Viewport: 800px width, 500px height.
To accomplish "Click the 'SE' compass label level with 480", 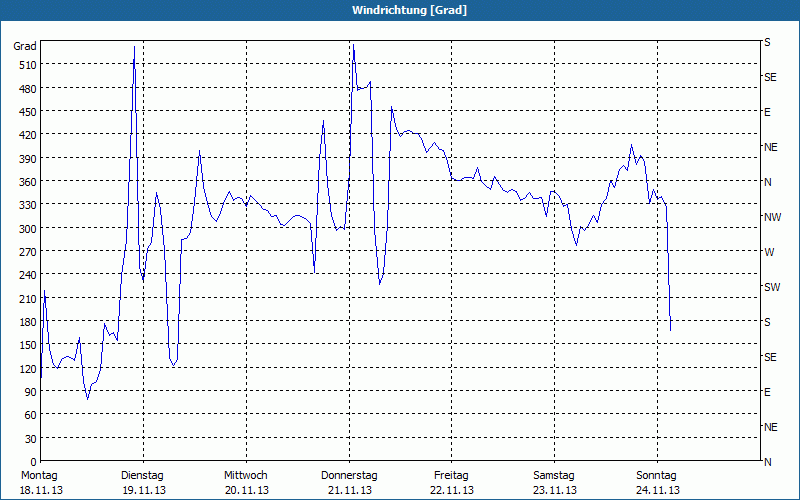I will (770, 78).
